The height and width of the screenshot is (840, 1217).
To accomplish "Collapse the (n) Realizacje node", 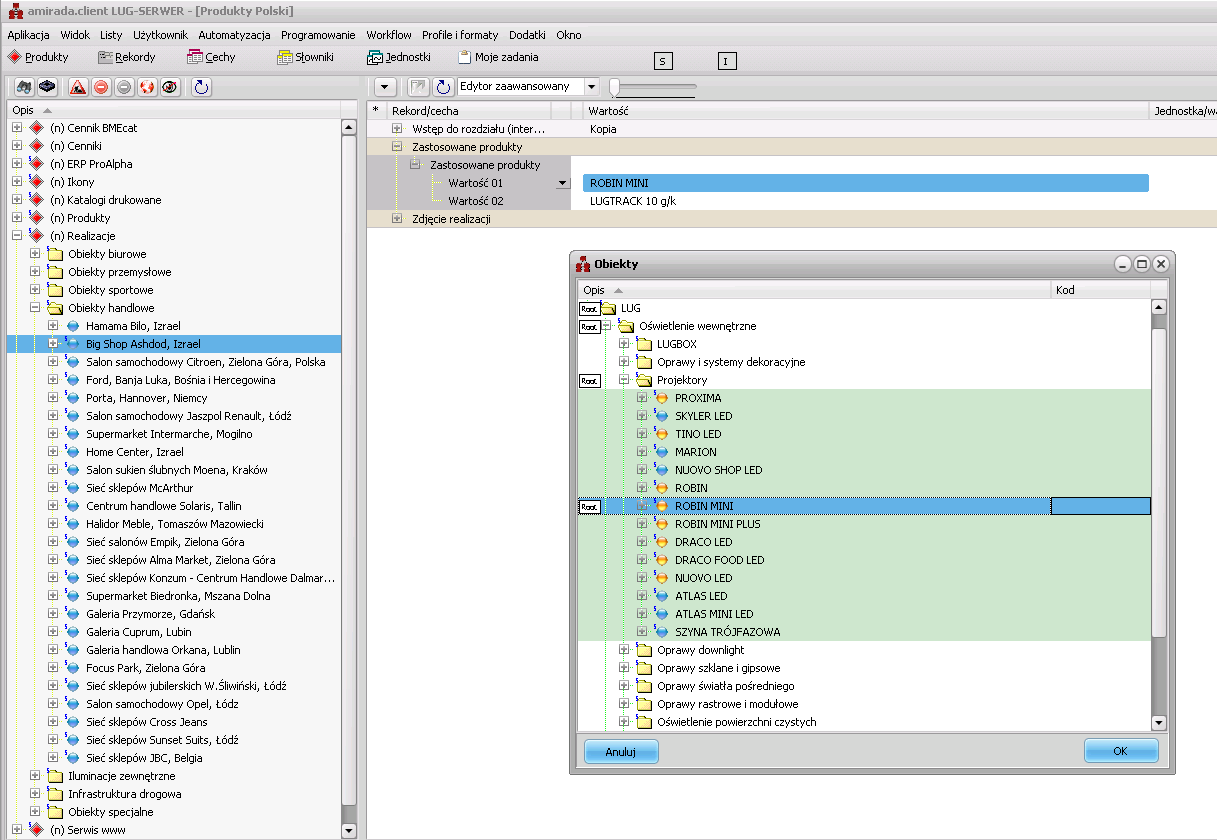I will pyautogui.click(x=17, y=236).
